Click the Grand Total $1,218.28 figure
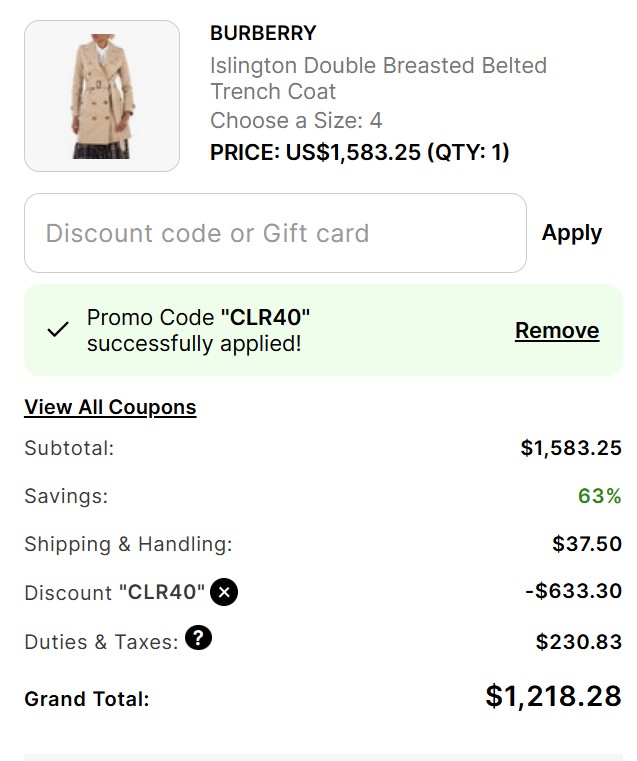This screenshot has height=761, width=637. pos(553,696)
